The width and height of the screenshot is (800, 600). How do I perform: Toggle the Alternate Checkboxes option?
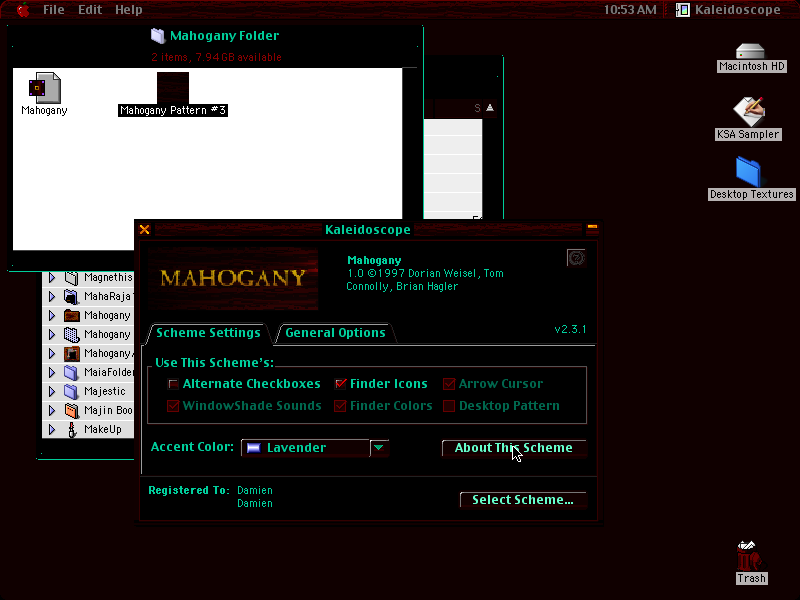[173, 384]
